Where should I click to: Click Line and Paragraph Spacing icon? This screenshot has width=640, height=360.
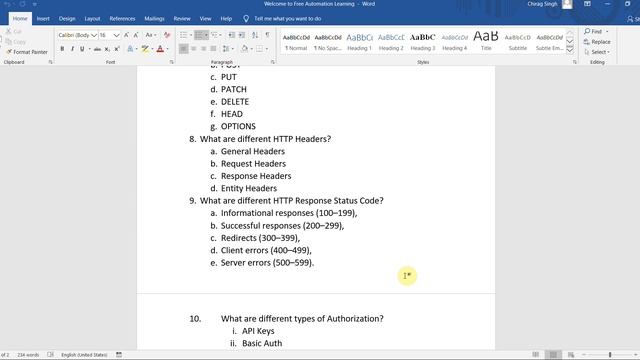226,49
